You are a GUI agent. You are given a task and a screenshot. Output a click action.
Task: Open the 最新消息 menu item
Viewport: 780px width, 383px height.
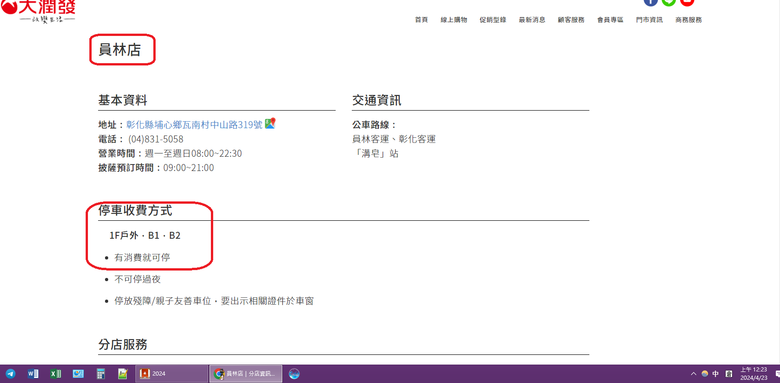[x=532, y=20]
